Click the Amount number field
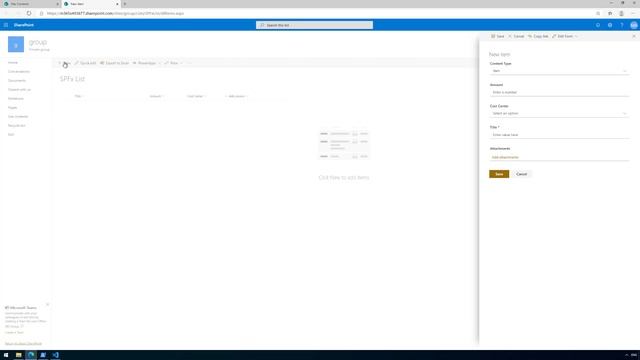The width and height of the screenshot is (640, 360). pos(559,92)
